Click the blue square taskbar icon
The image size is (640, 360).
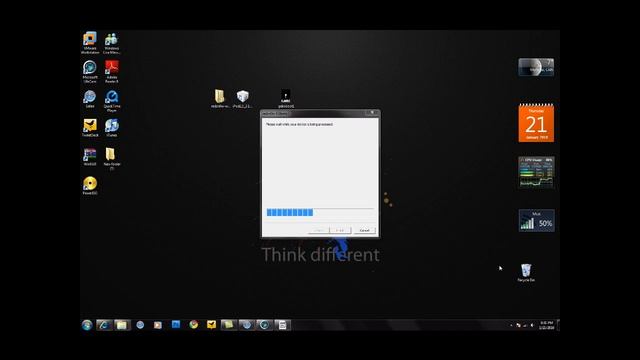point(176,324)
